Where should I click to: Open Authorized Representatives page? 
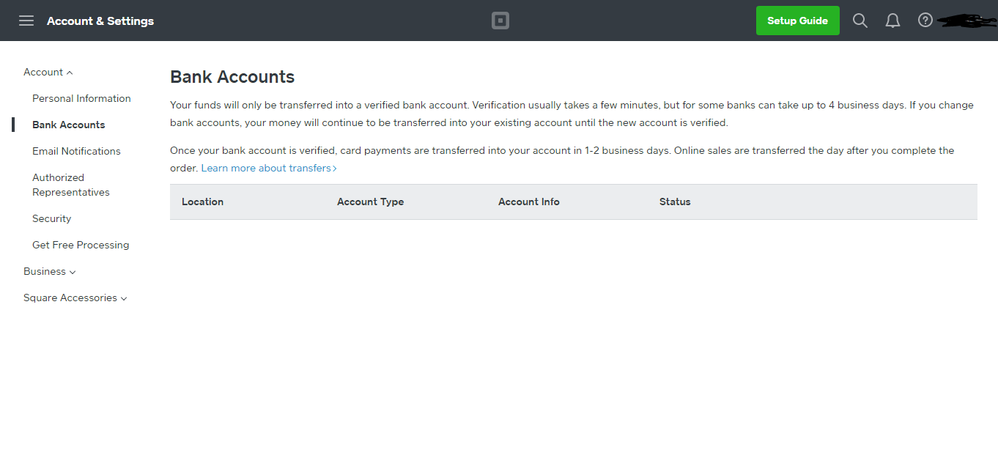pyautogui.click(x=70, y=185)
